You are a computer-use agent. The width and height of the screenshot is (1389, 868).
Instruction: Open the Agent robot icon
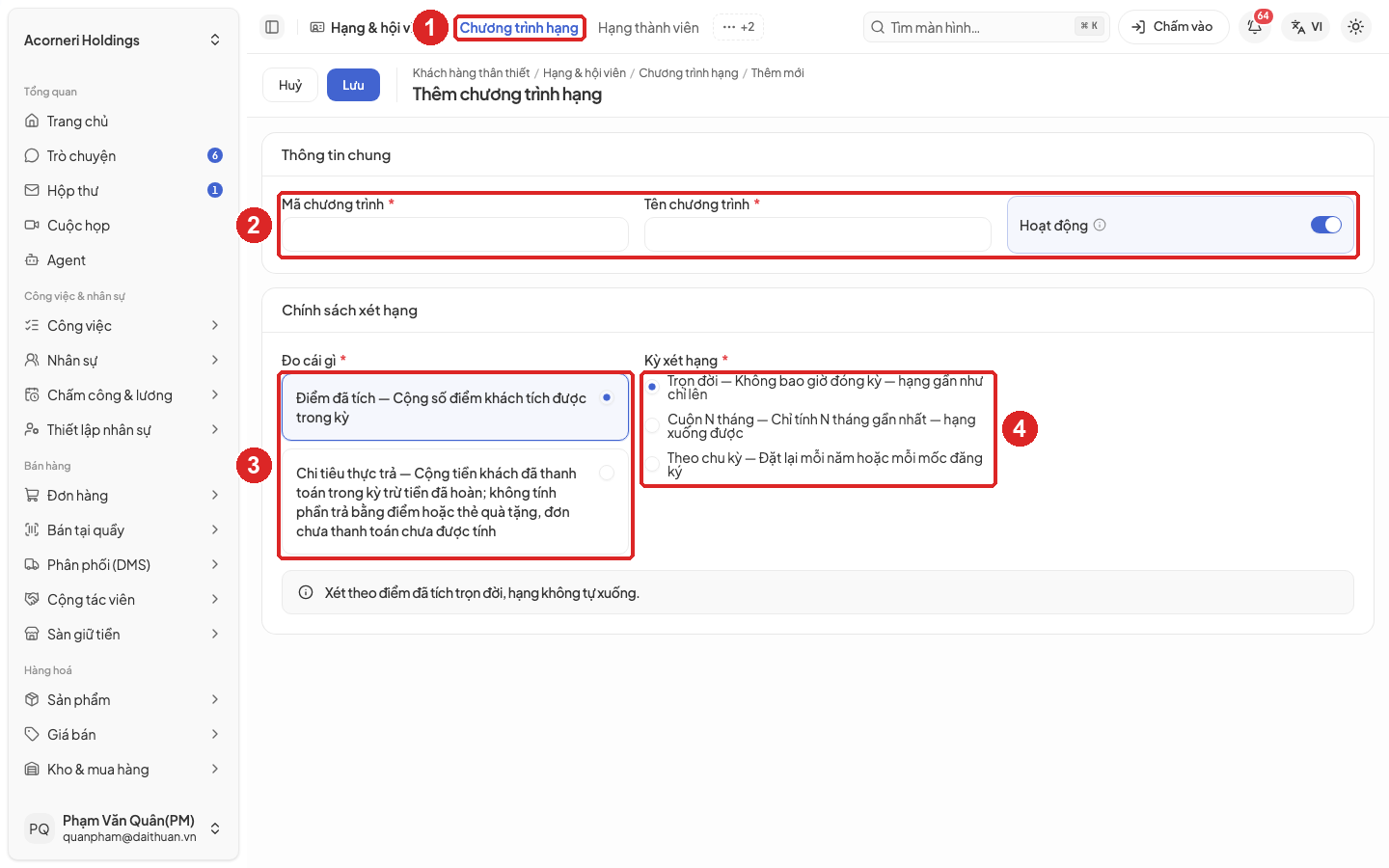coord(32,260)
